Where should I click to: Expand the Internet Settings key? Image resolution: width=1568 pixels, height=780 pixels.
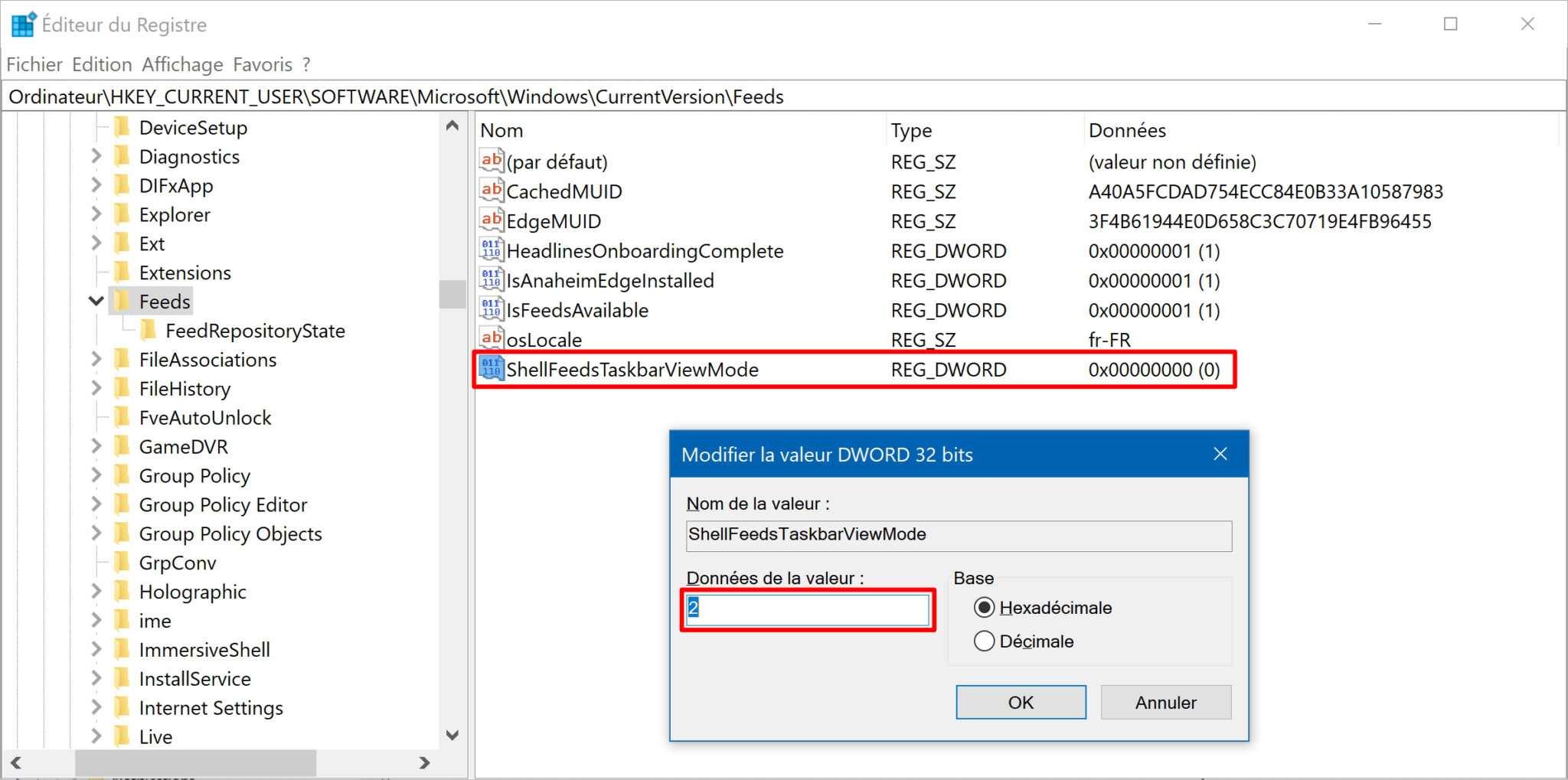point(96,707)
